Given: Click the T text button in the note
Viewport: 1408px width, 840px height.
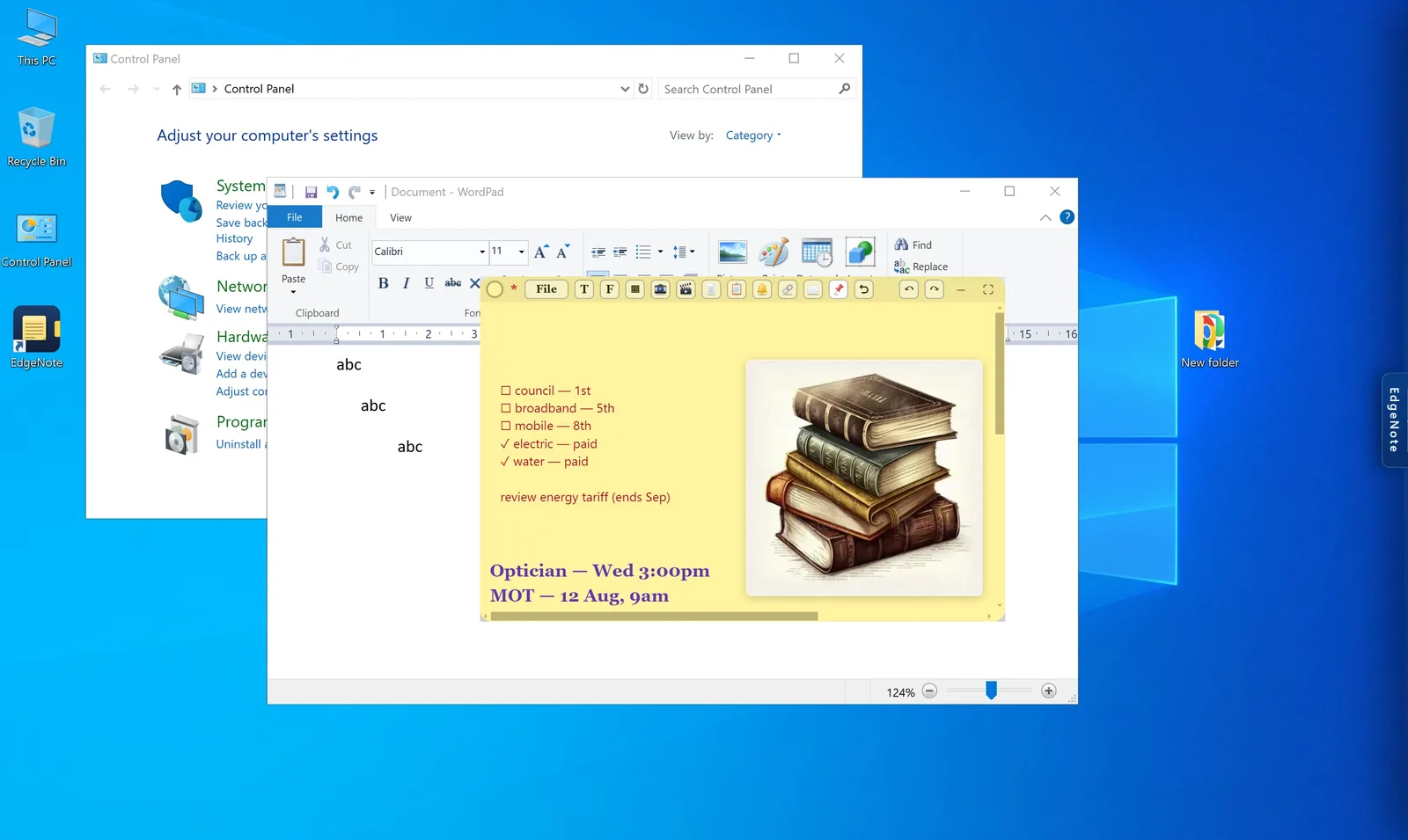Looking at the screenshot, I should coord(584,289).
